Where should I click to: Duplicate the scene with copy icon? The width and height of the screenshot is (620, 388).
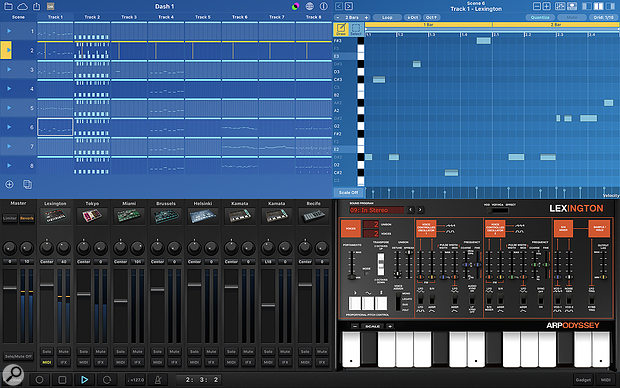27,184
